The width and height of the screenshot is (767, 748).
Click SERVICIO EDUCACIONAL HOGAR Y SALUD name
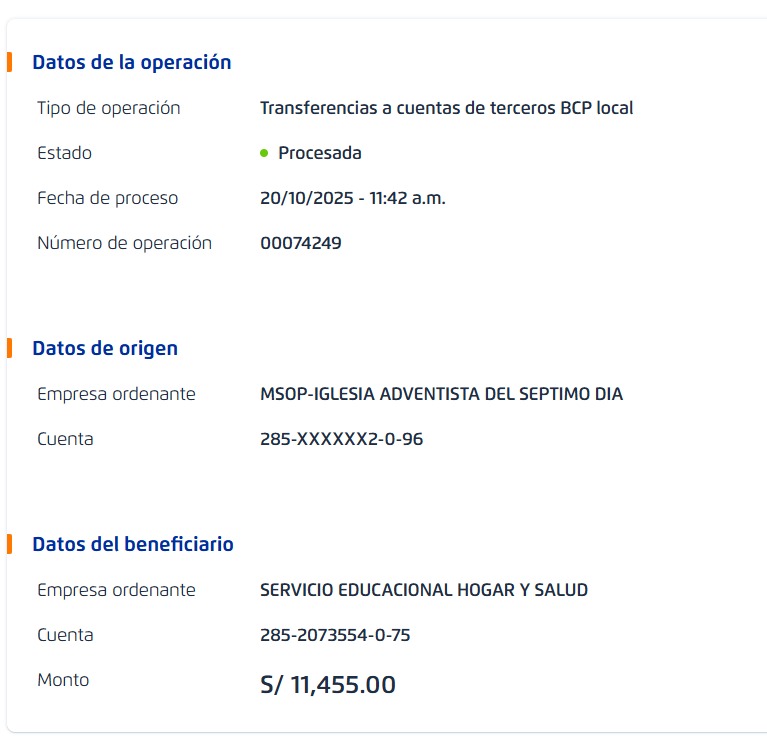tap(424, 590)
